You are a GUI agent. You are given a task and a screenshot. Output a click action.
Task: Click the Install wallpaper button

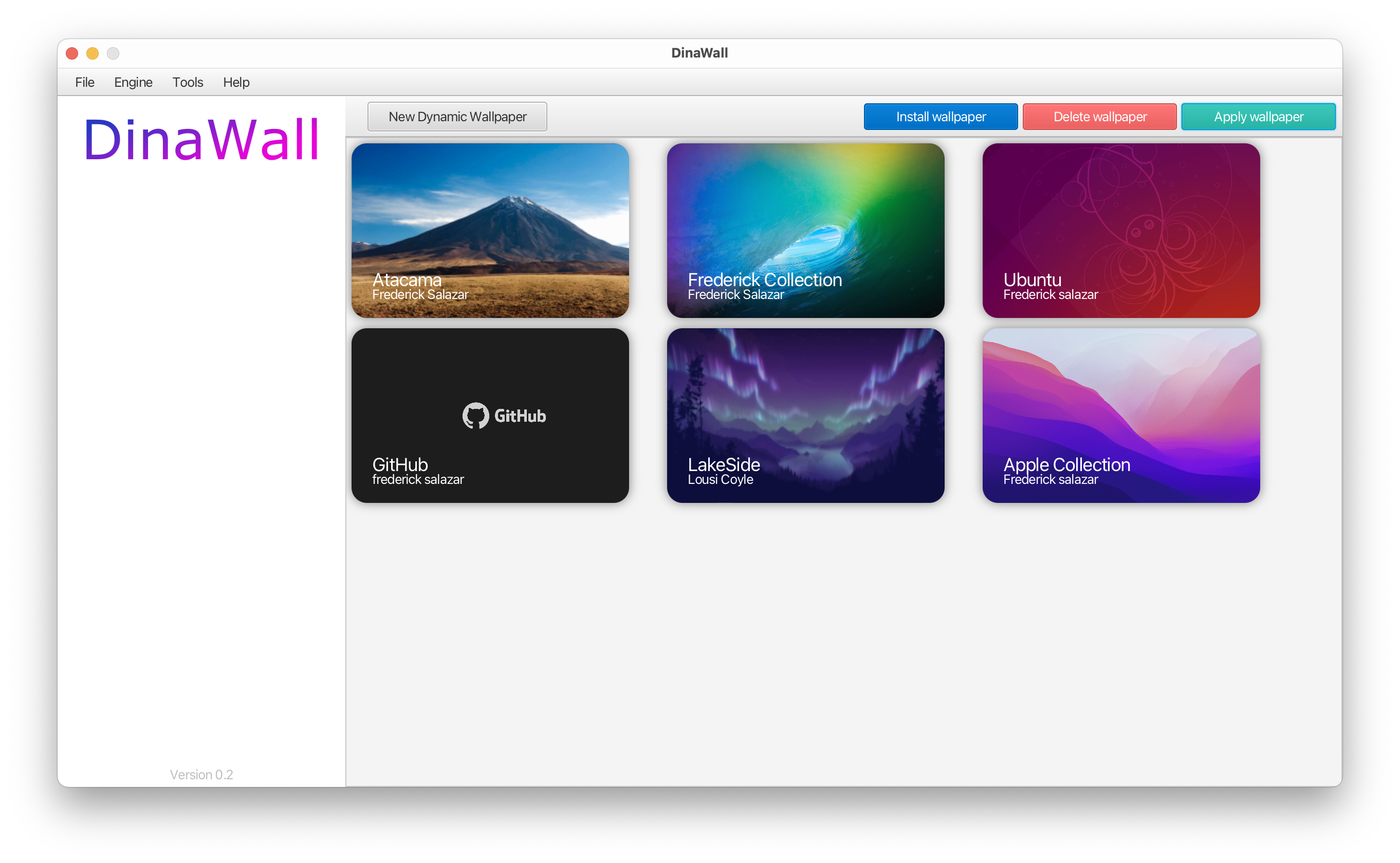tap(941, 117)
